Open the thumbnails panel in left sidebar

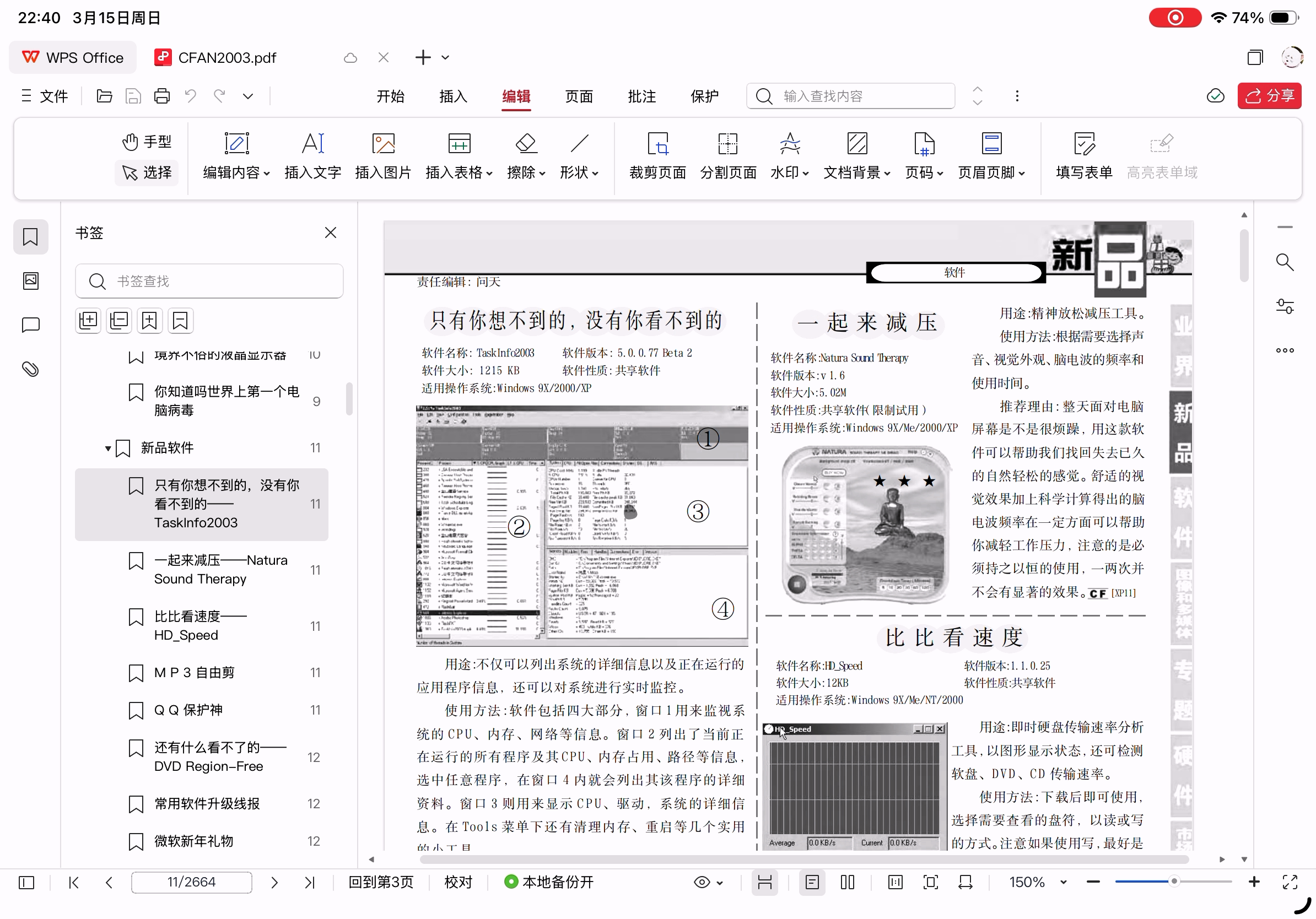tap(30, 281)
